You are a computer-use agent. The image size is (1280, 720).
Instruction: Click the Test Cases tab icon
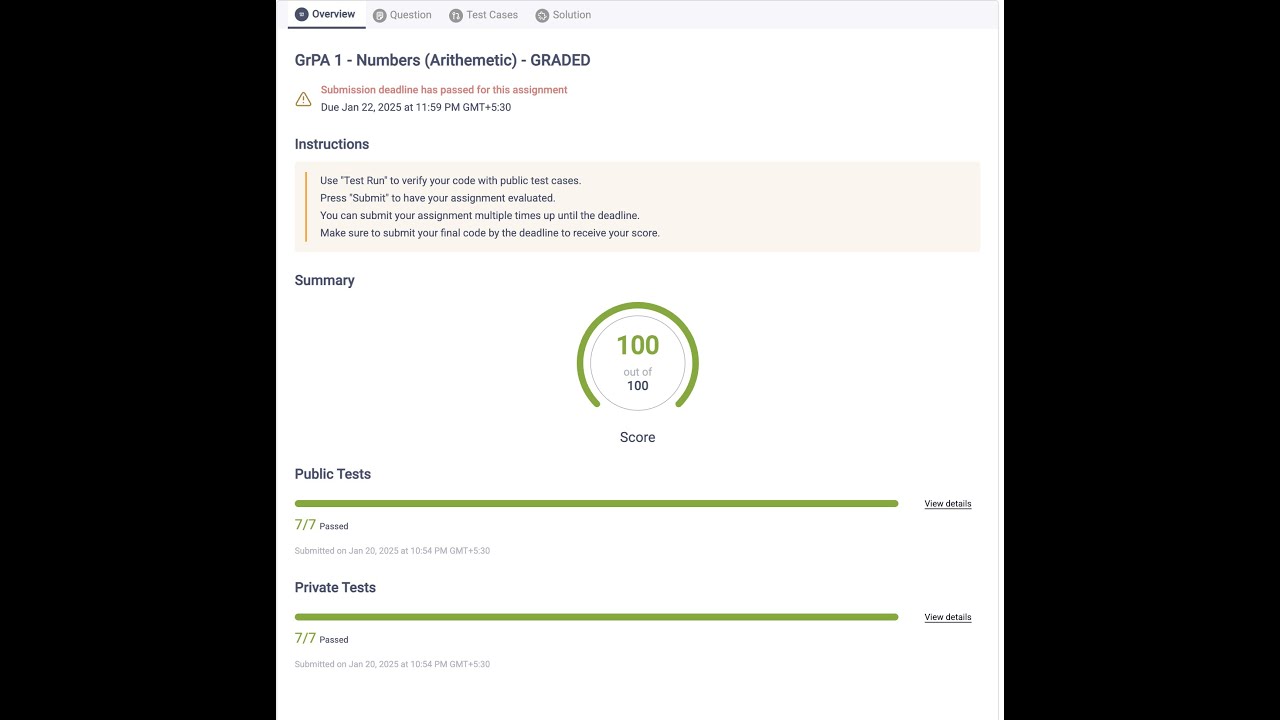456,15
